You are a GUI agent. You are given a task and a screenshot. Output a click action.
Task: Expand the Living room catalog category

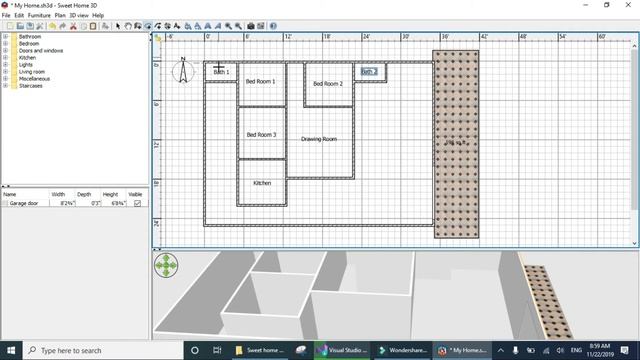[x=5, y=71]
